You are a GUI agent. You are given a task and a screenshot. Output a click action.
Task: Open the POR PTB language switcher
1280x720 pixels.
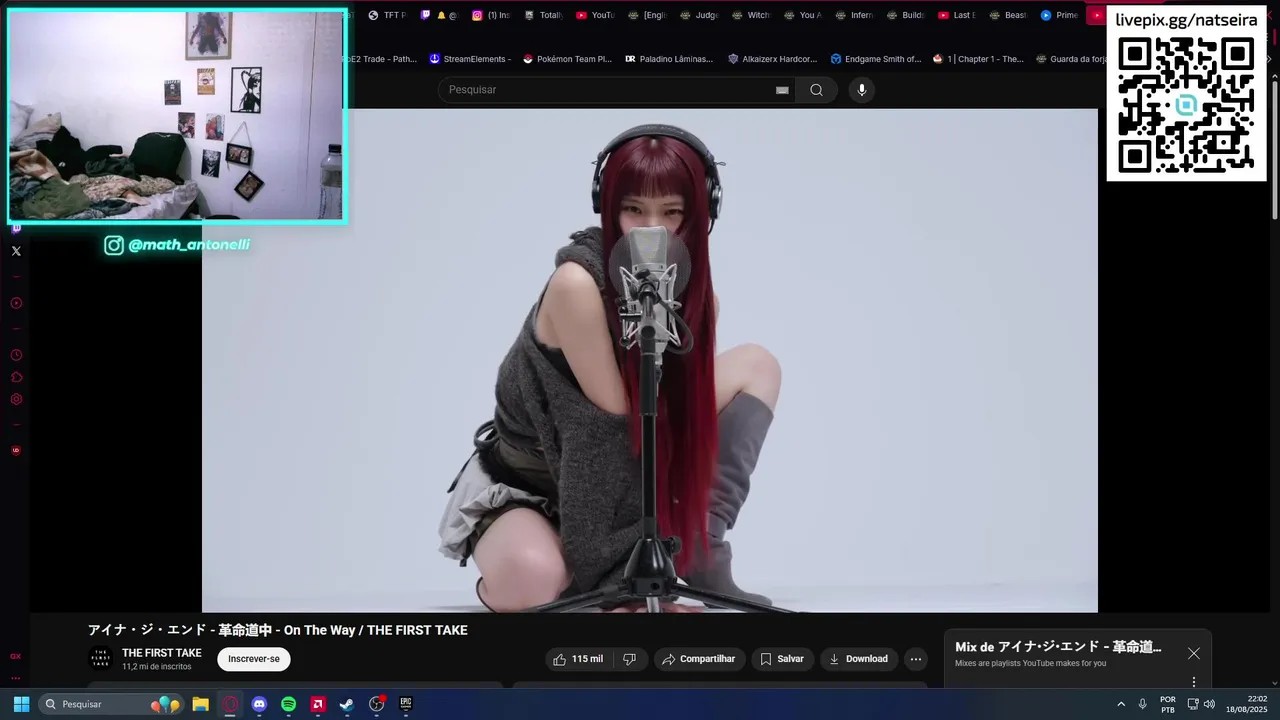click(1168, 704)
